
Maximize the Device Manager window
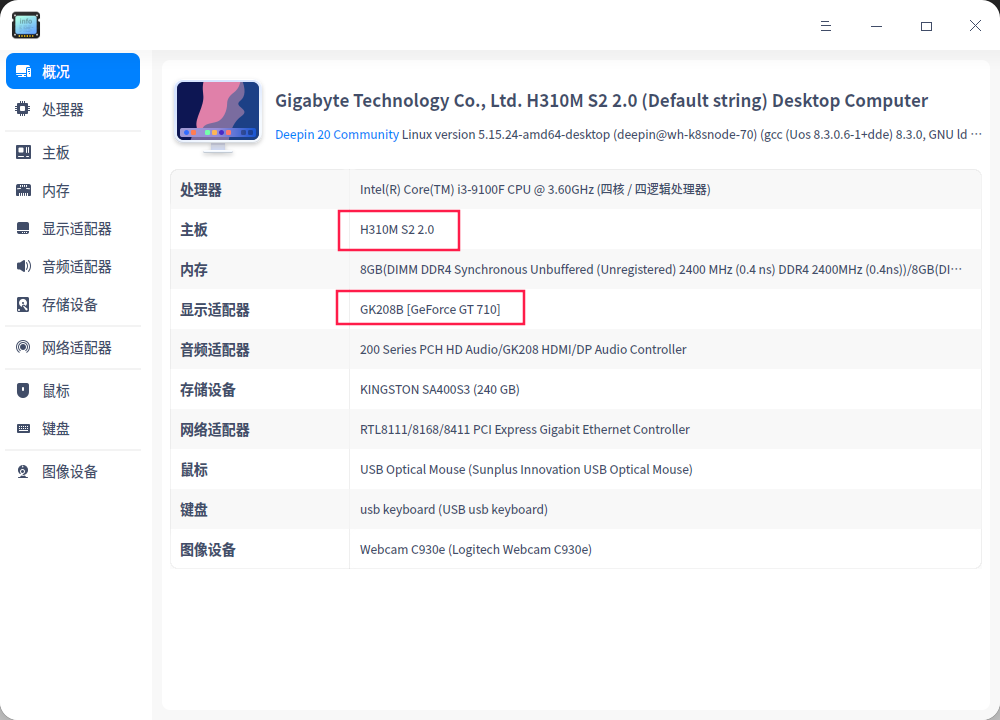click(x=926, y=26)
